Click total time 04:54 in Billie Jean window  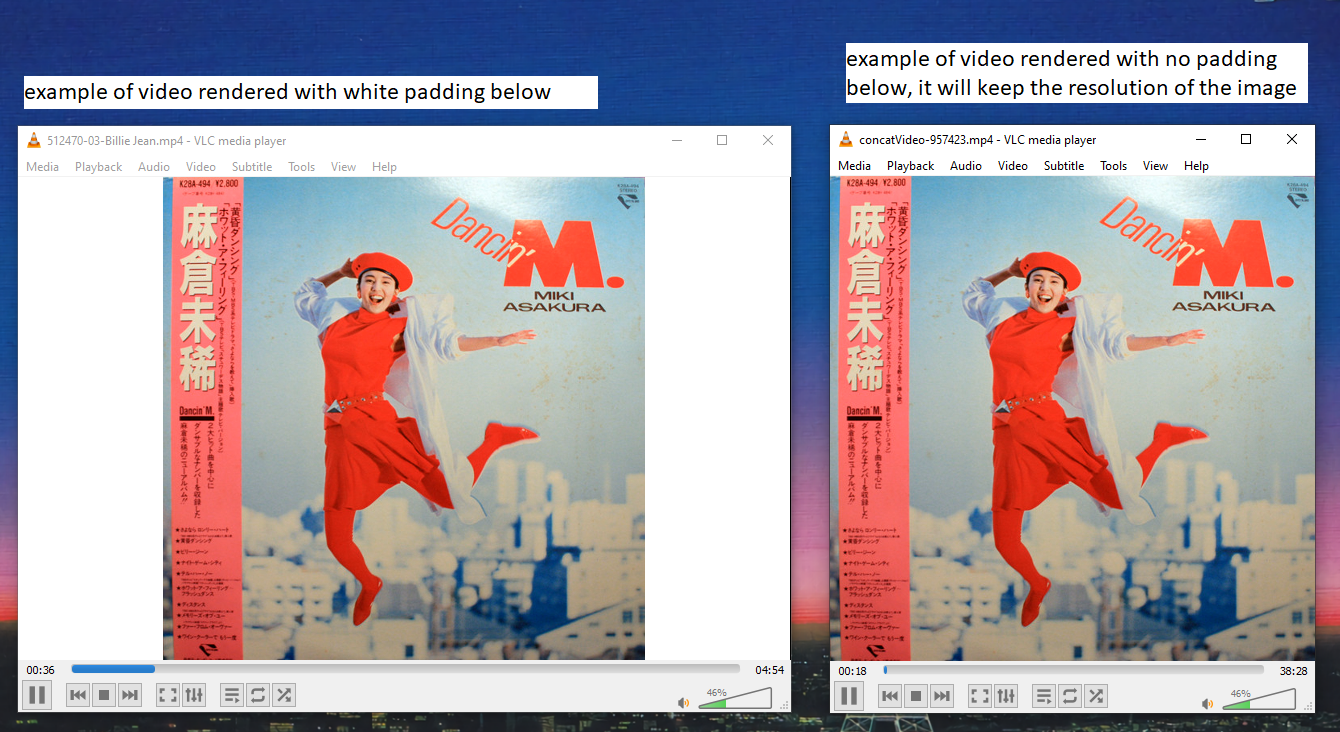point(769,669)
